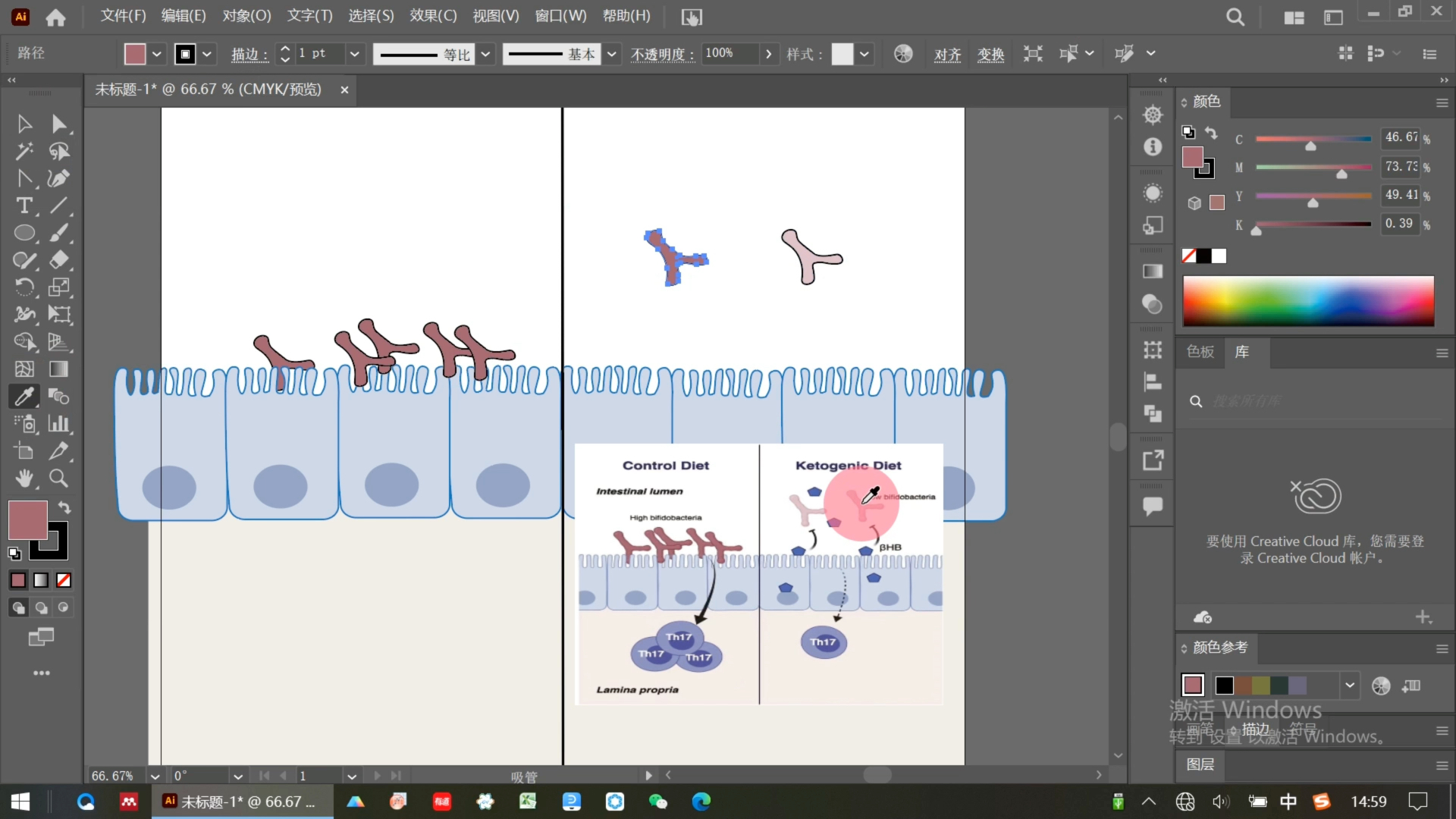This screenshot has width=1456, height=819.
Task: Select the Line Segment tool
Action: (59, 206)
